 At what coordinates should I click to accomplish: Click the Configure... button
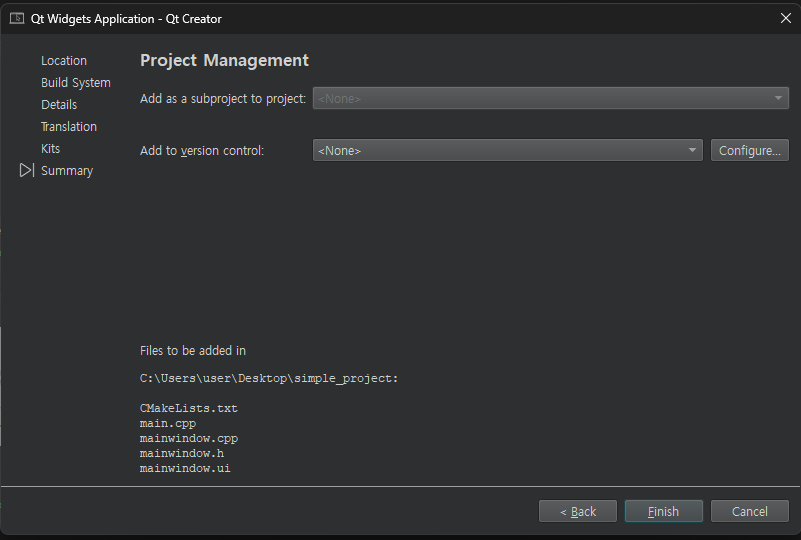750,151
